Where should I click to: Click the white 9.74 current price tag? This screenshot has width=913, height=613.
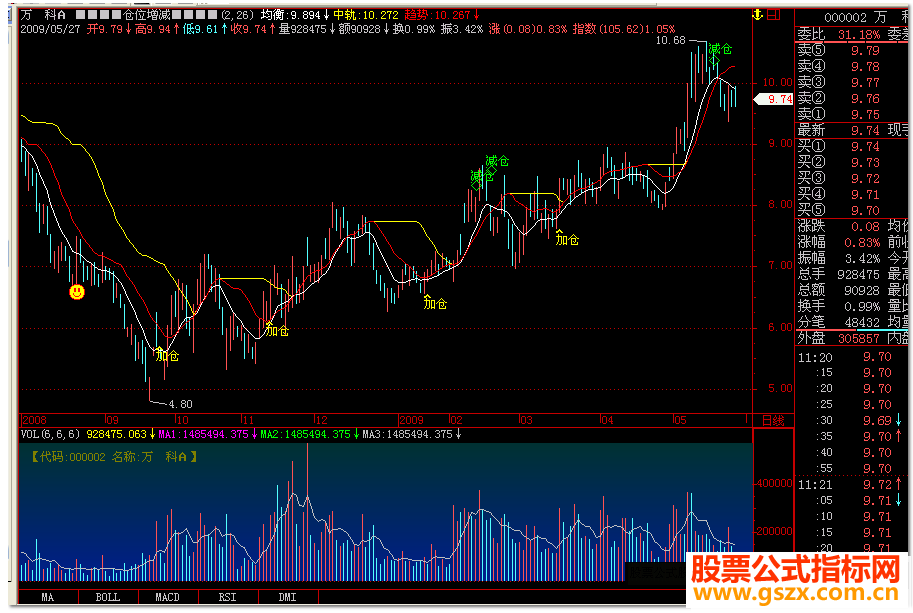(x=774, y=99)
